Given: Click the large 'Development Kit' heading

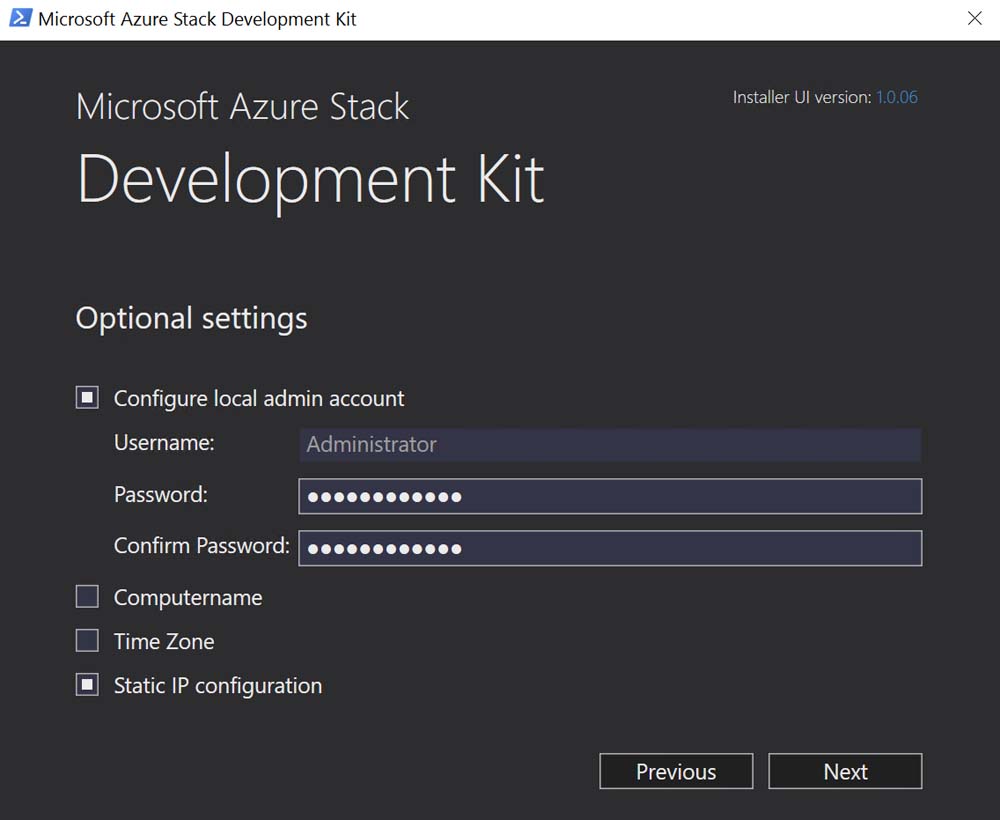Looking at the screenshot, I should [310, 180].
